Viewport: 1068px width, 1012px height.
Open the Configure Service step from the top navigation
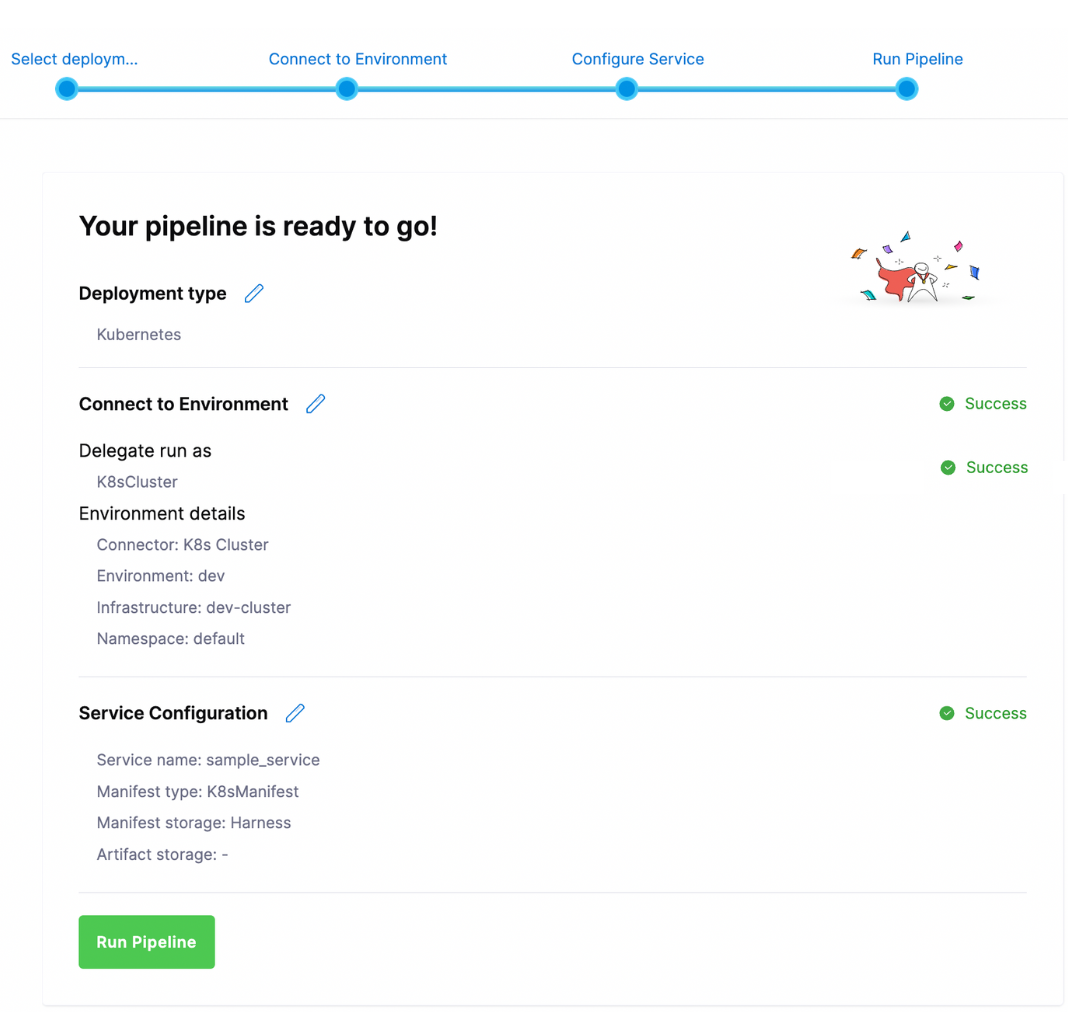tap(637, 58)
